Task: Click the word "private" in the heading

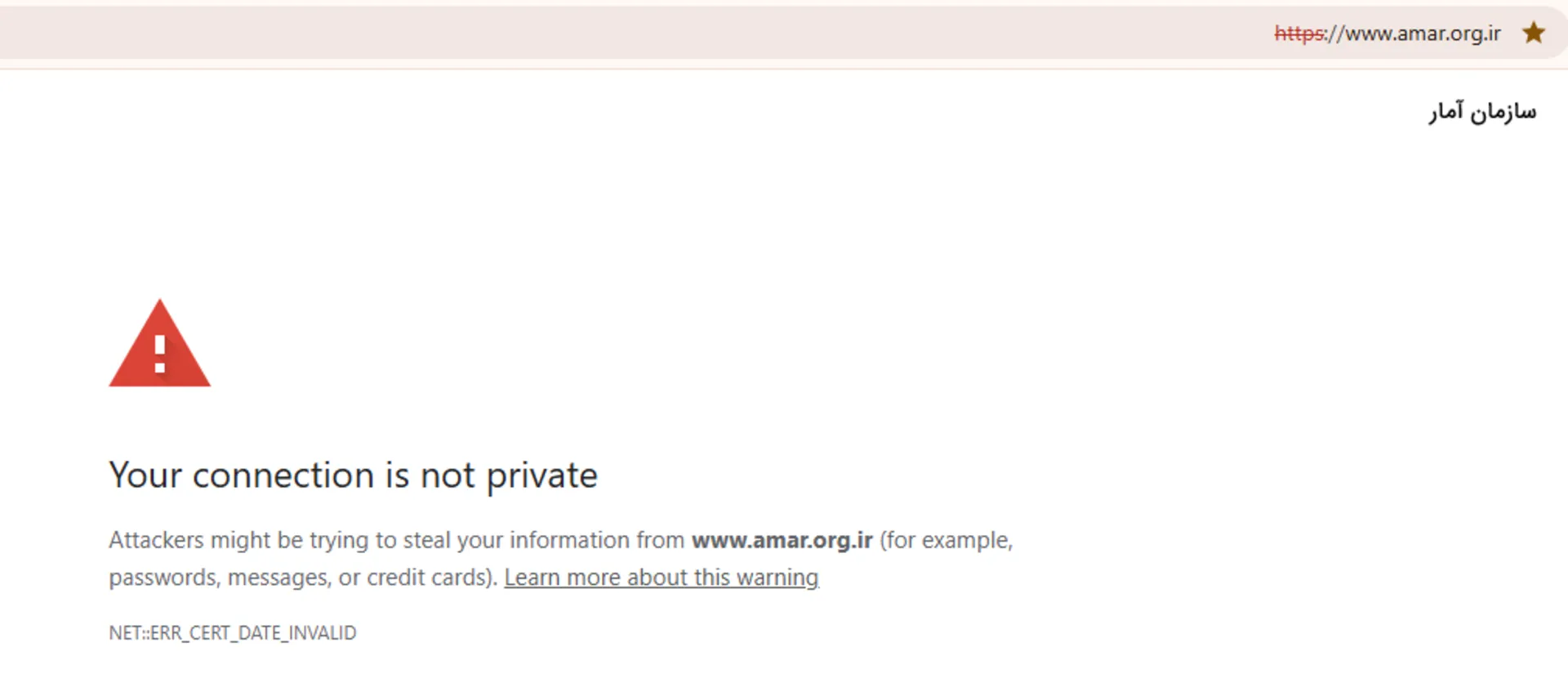Action: pyautogui.click(x=541, y=475)
